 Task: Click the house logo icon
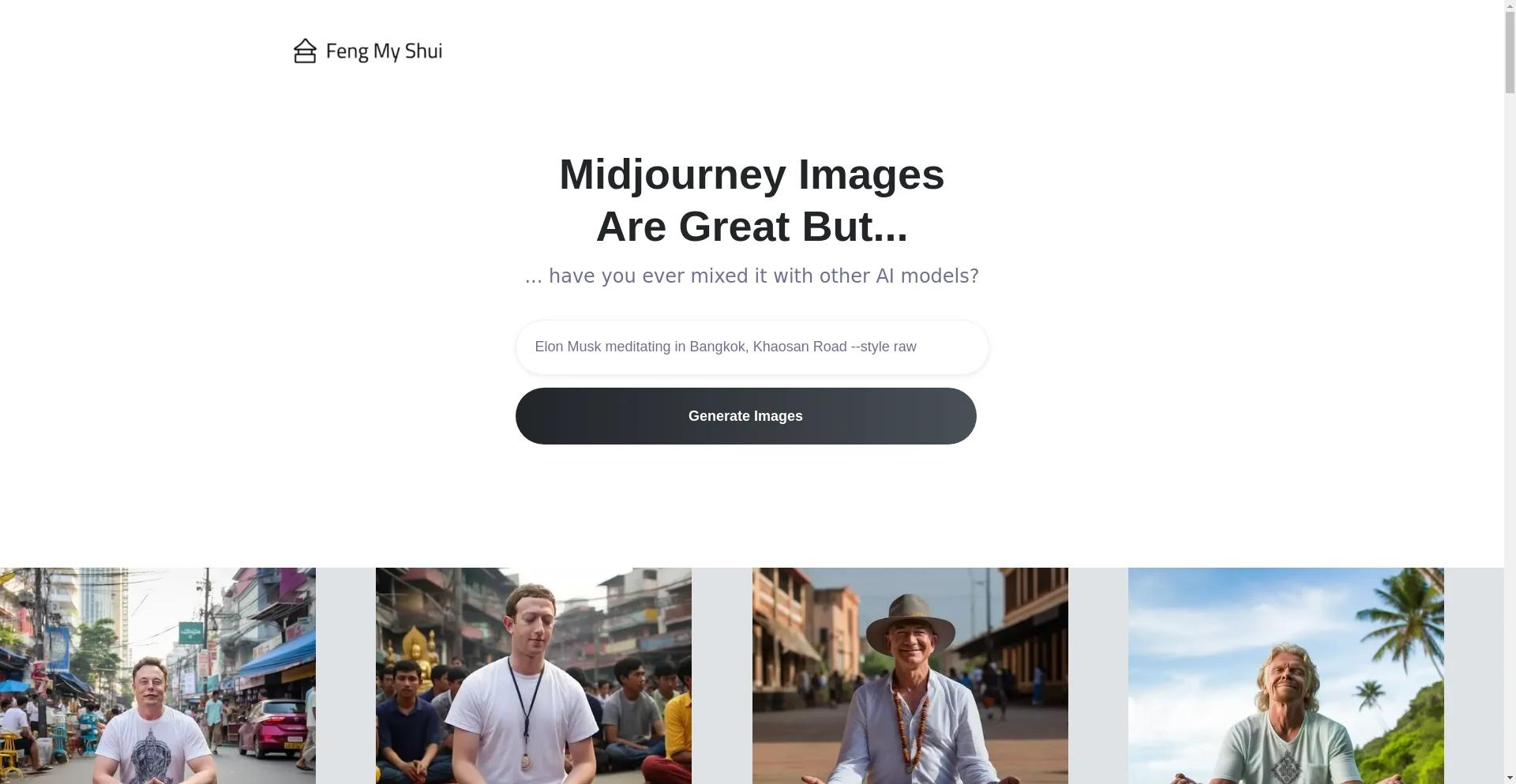coord(305,51)
